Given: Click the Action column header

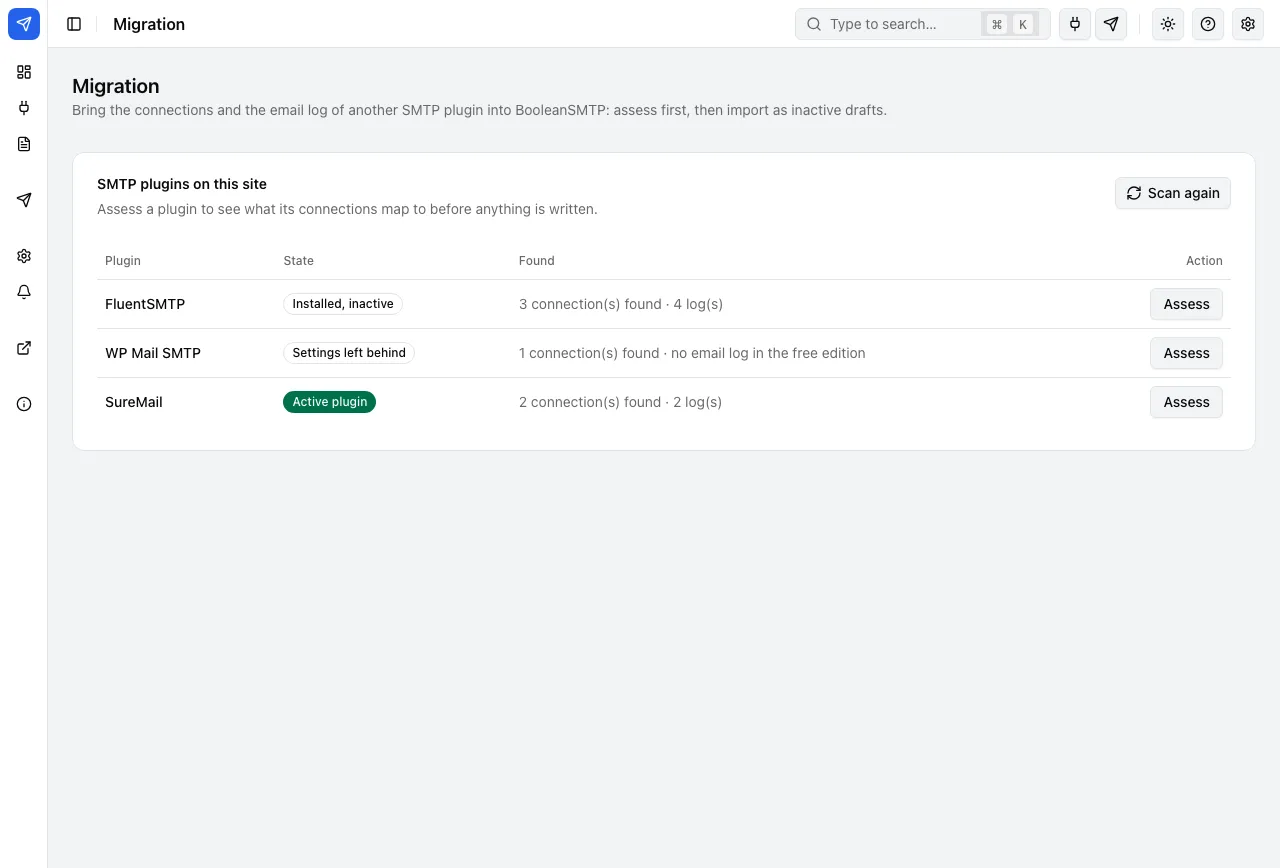Looking at the screenshot, I should 1204,261.
